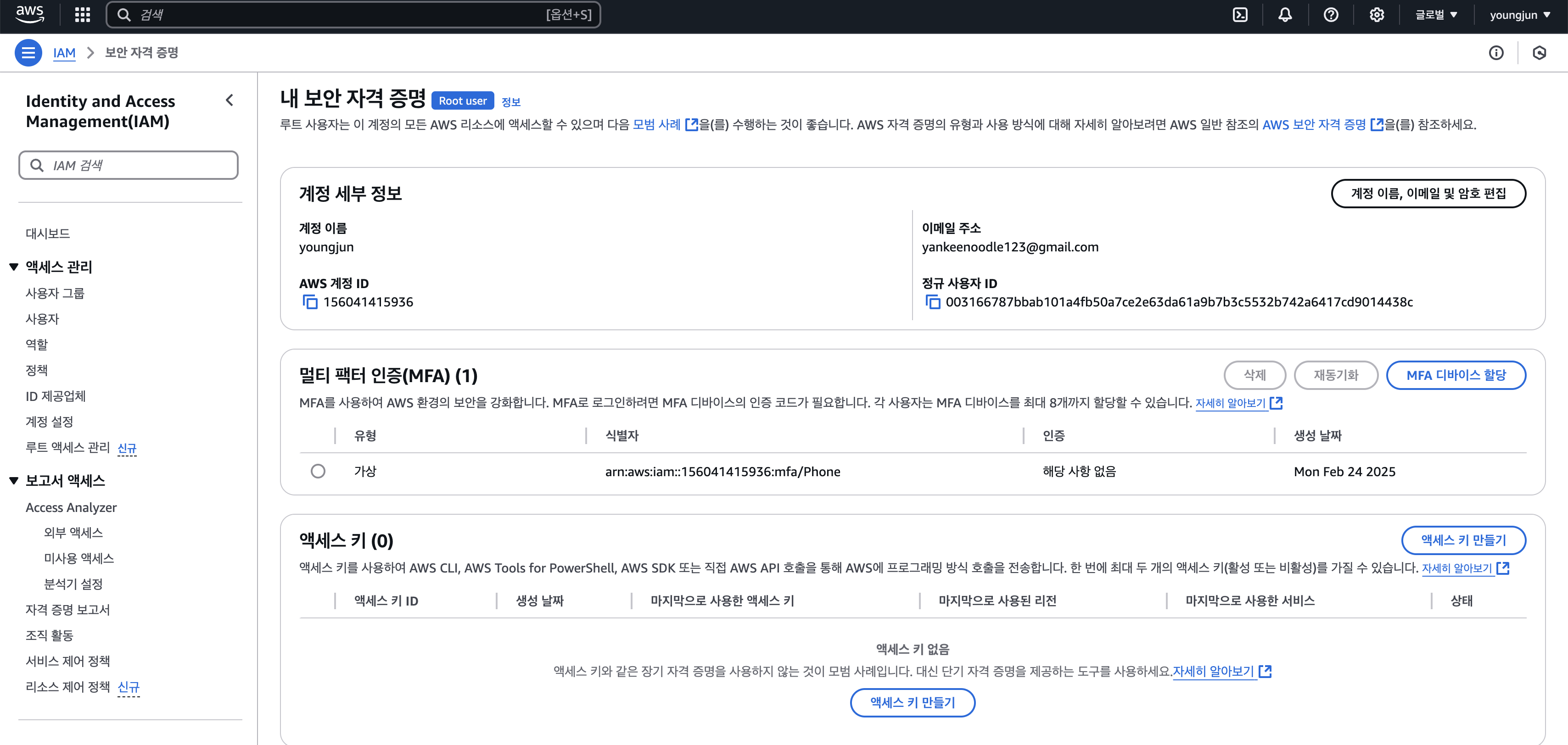Select the virtual MFA device radio button
The width and height of the screenshot is (1568, 745).
pyautogui.click(x=318, y=471)
